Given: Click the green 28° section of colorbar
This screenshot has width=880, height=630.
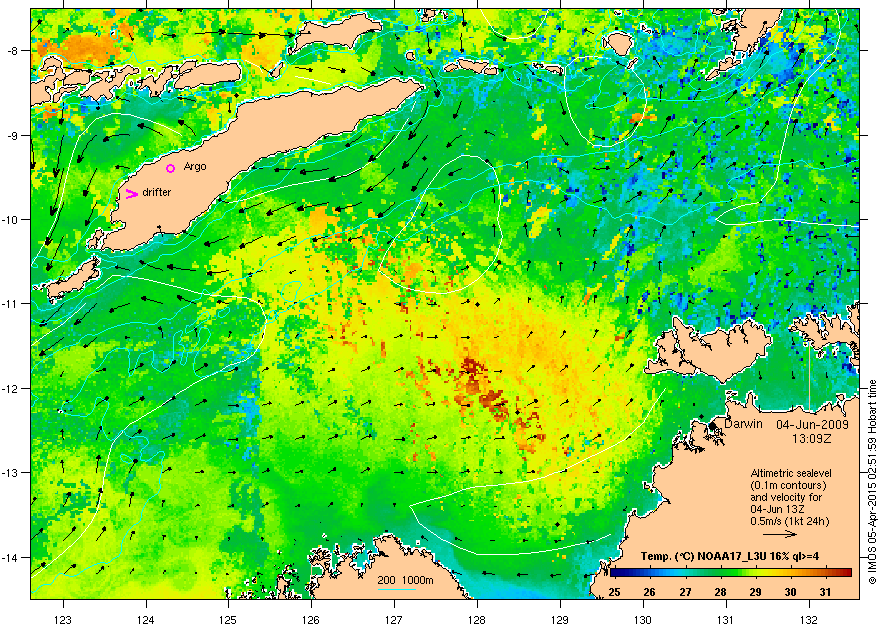Looking at the screenshot, I should 721,573.
